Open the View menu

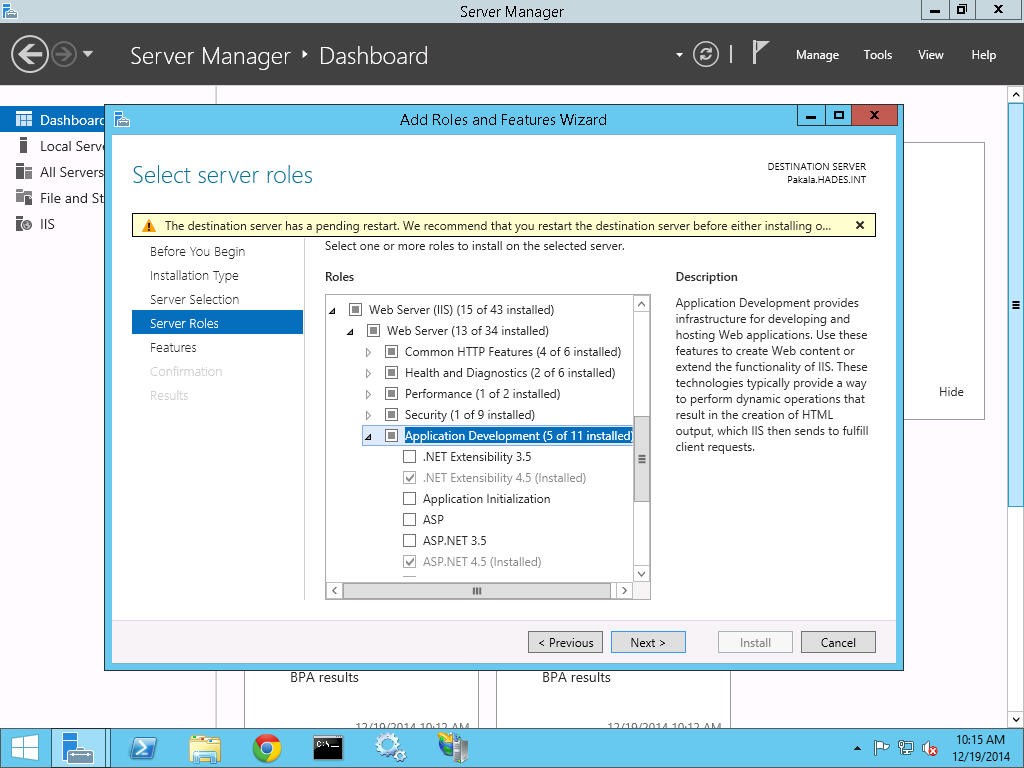930,55
